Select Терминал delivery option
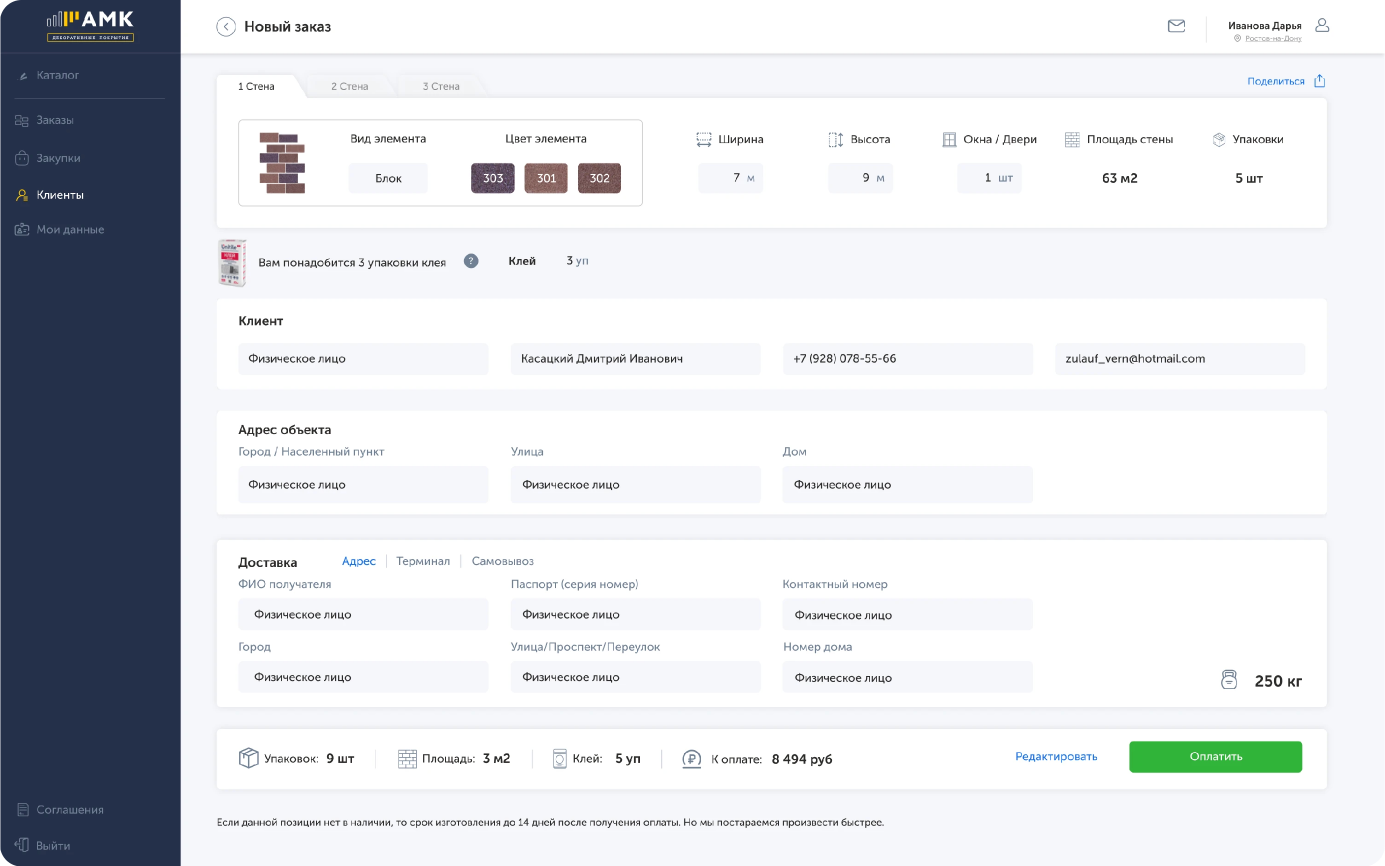 pos(423,561)
